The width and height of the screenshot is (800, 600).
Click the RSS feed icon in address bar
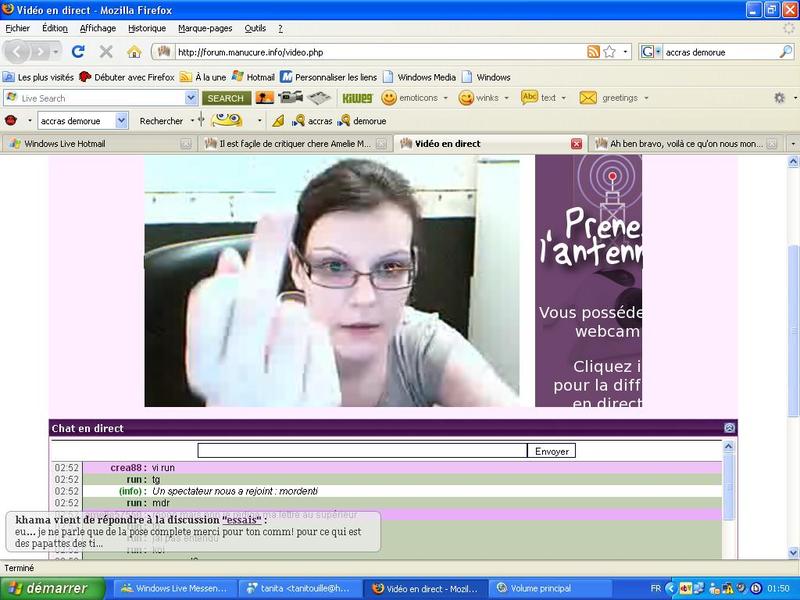593,51
